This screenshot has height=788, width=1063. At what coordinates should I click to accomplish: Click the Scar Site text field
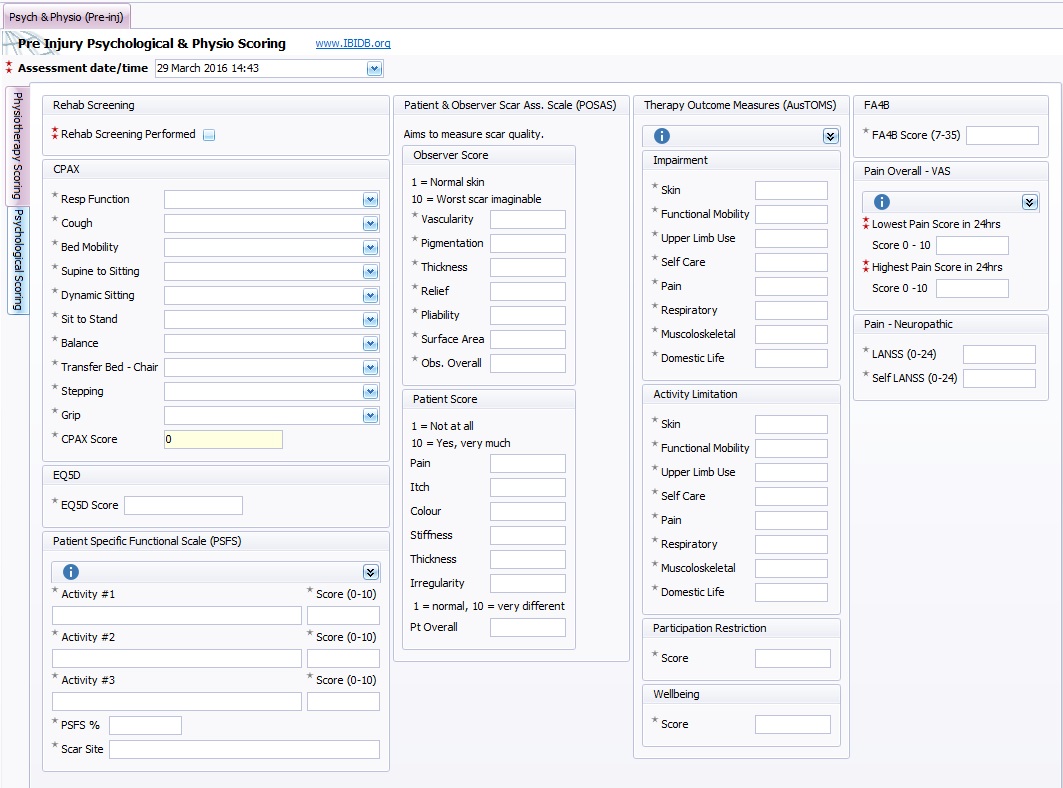point(244,750)
